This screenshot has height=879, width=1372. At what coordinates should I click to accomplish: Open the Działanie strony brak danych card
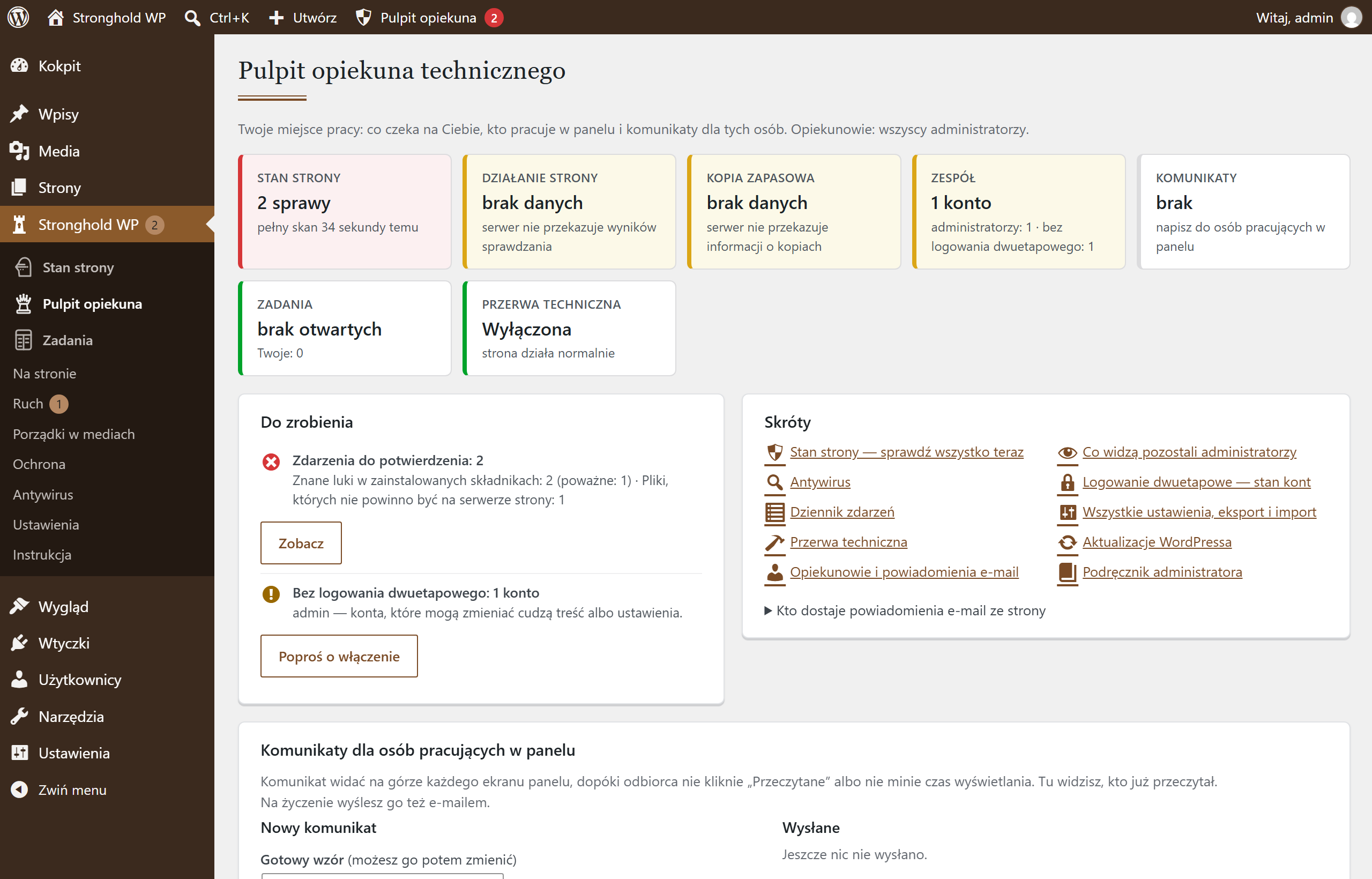pos(569,212)
